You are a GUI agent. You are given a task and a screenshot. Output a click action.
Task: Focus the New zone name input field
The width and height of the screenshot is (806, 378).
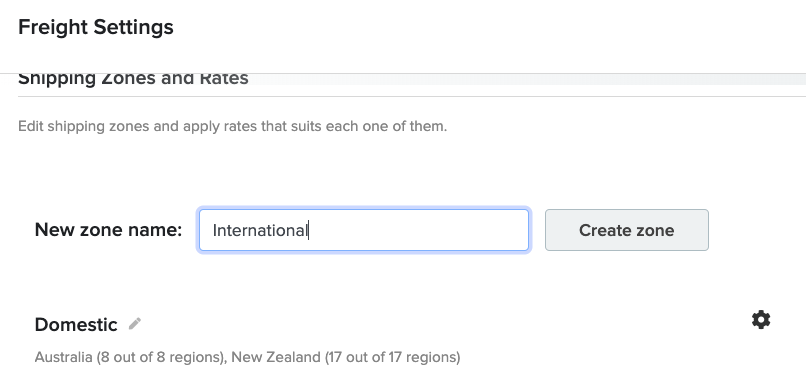pos(364,230)
